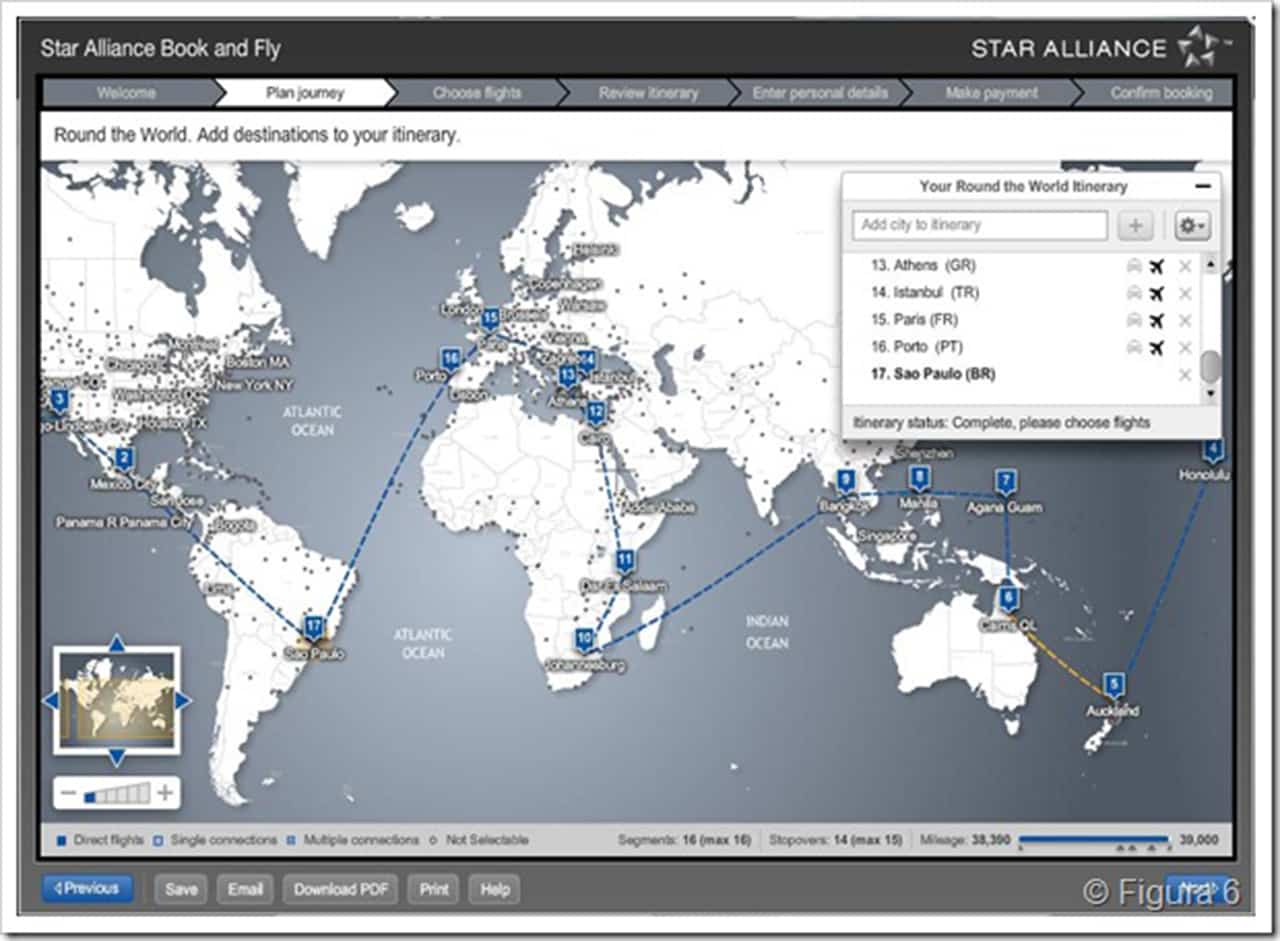
Task: Click map marker 6 at Cairns
Action: coord(1008,599)
